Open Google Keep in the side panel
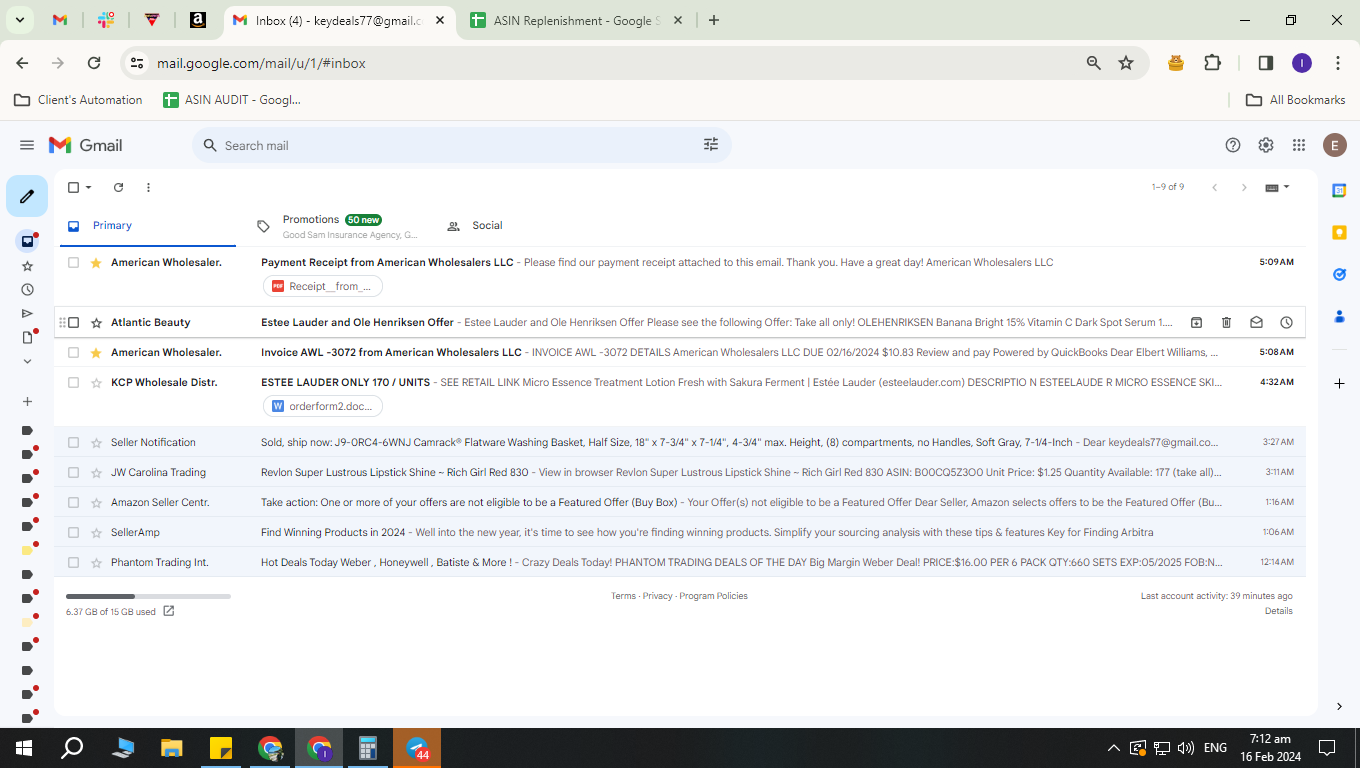This screenshot has height=768, width=1360. (1339, 232)
